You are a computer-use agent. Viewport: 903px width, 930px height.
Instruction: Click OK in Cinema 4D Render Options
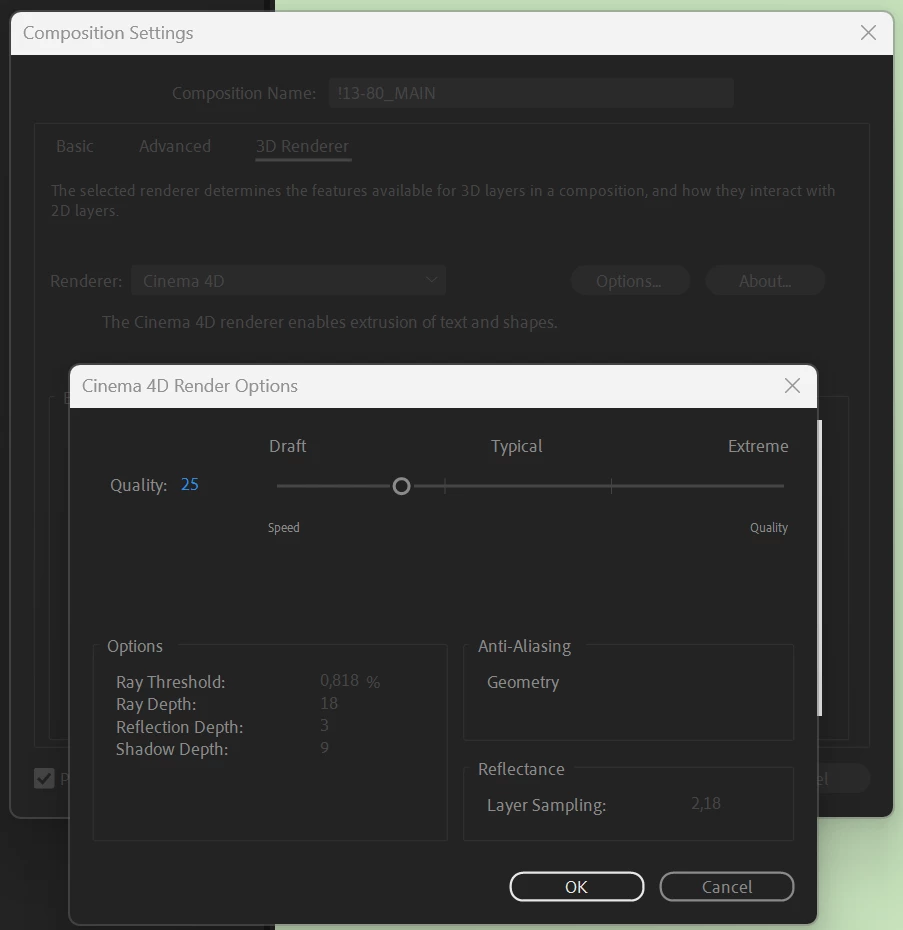pyautogui.click(x=577, y=887)
